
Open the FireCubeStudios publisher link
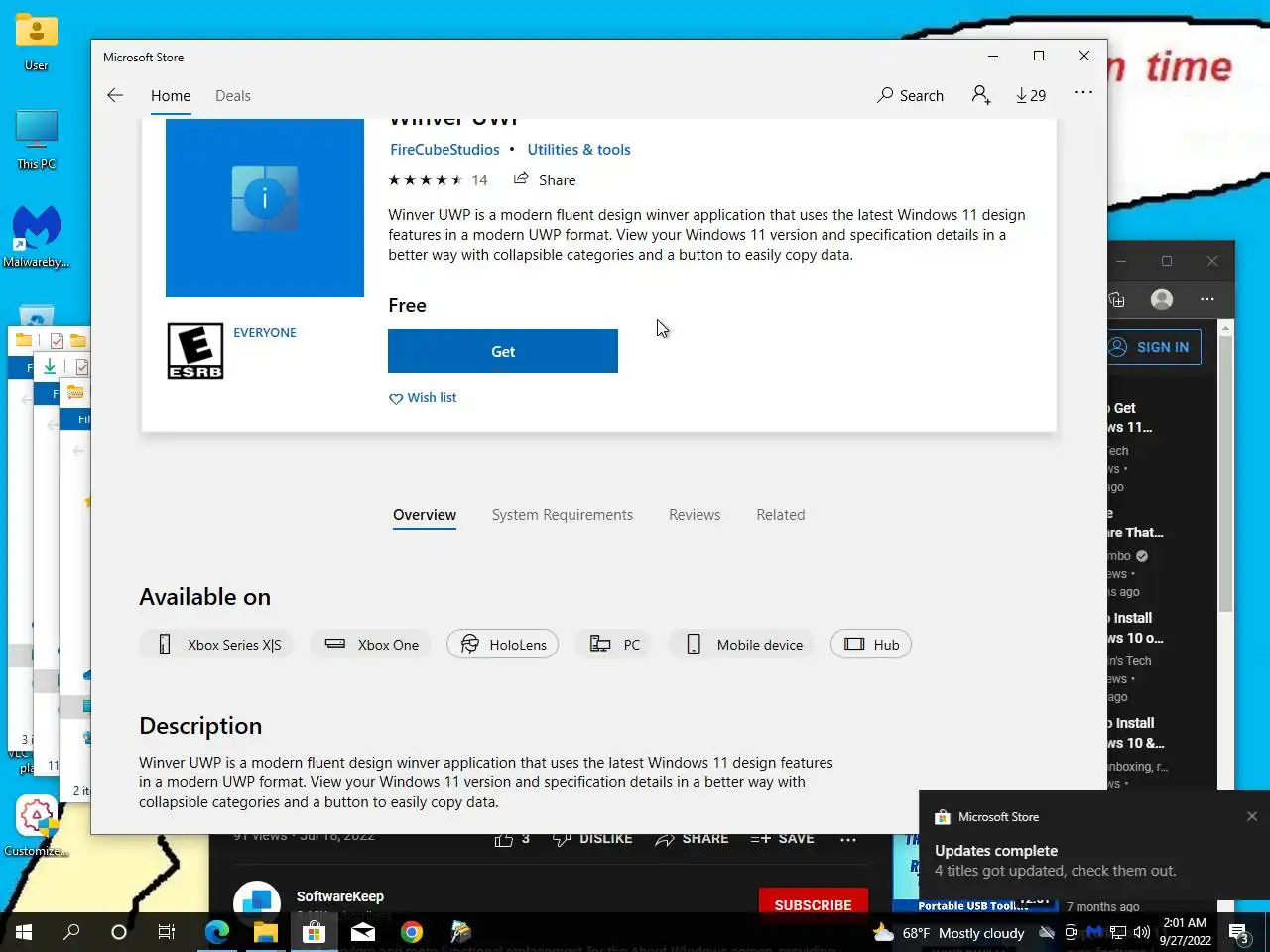(444, 150)
